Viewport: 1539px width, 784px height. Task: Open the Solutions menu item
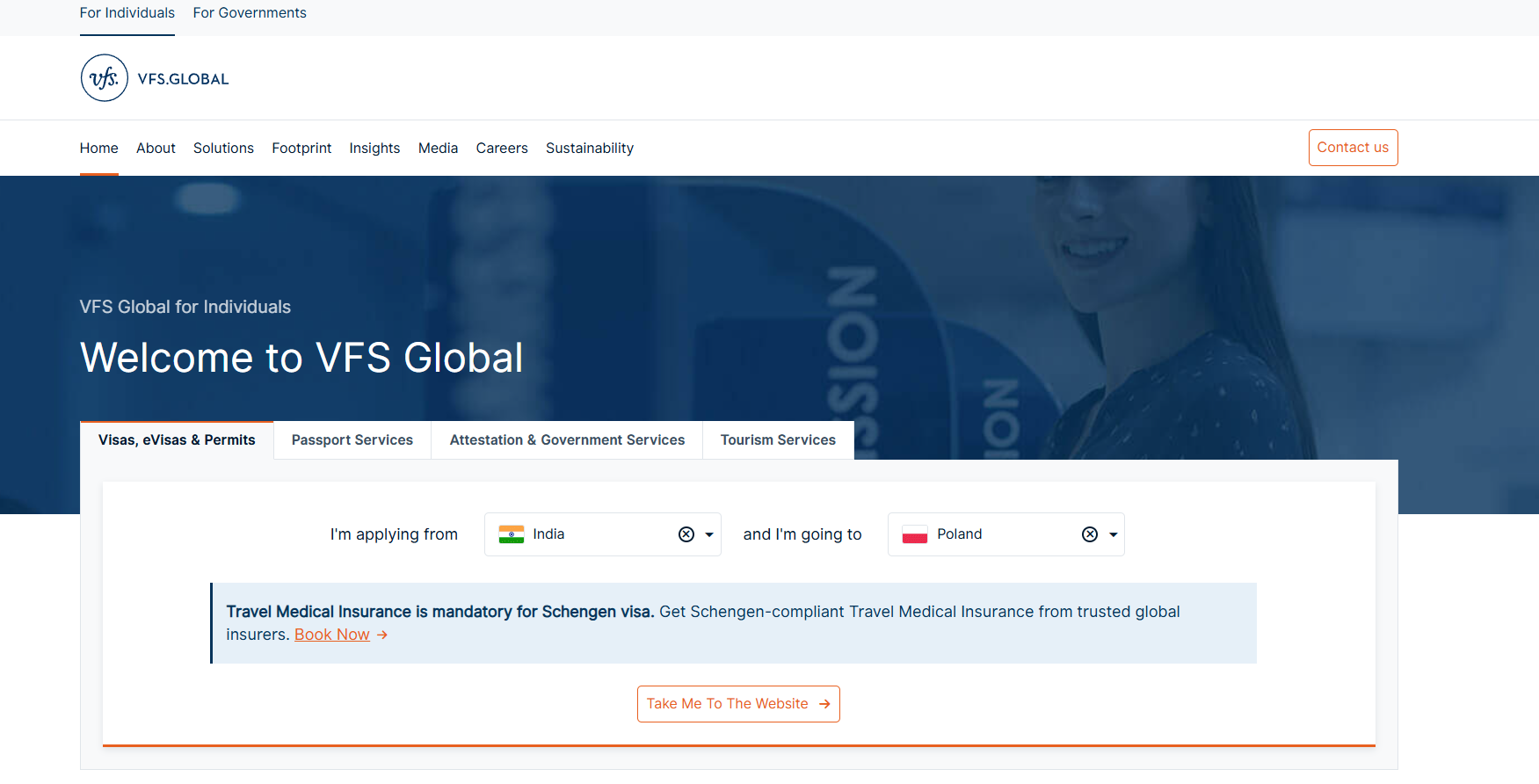(x=223, y=149)
